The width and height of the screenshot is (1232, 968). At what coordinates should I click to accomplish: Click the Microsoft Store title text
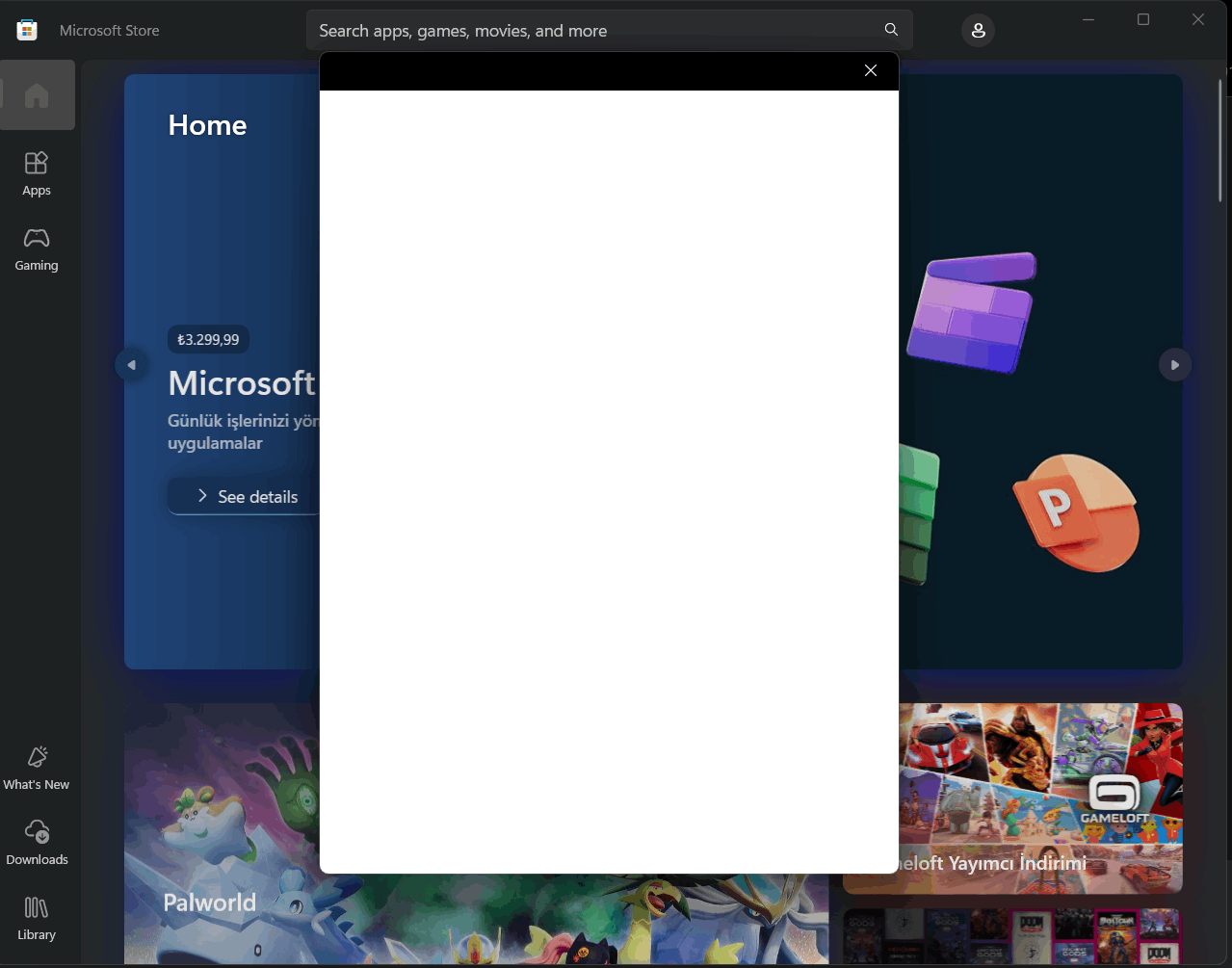point(109,30)
